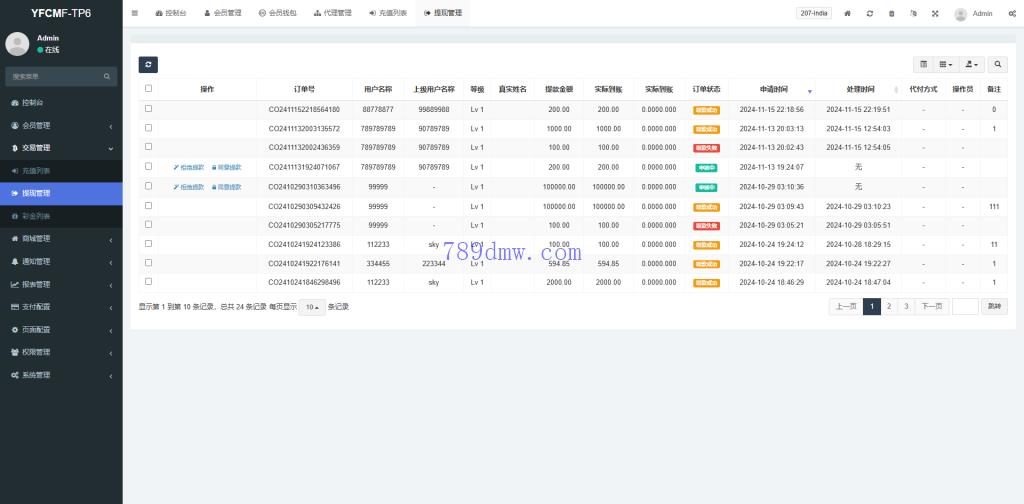1024x504 pixels.
Task: Toggle the sidebar hamburger menu icon
Action: point(135,13)
